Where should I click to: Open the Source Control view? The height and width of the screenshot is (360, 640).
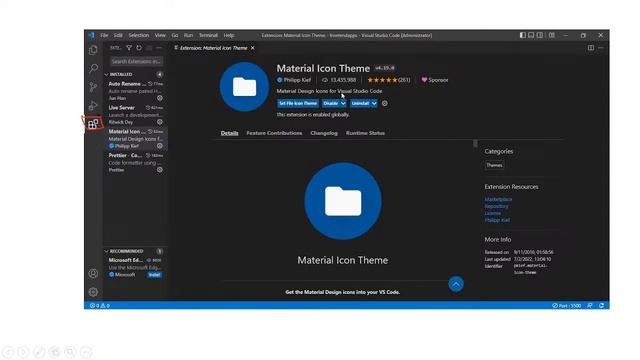[93, 87]
